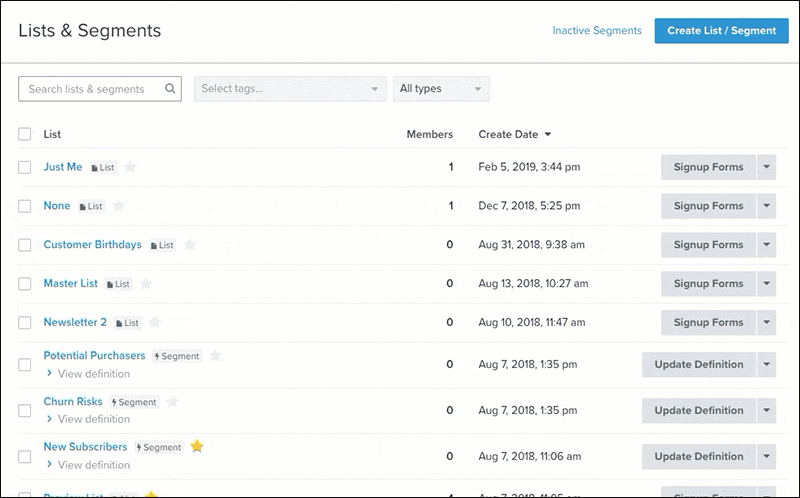Unstar the New Subscribers segment
The image size is (800, 498).
[x=197, y=447]
